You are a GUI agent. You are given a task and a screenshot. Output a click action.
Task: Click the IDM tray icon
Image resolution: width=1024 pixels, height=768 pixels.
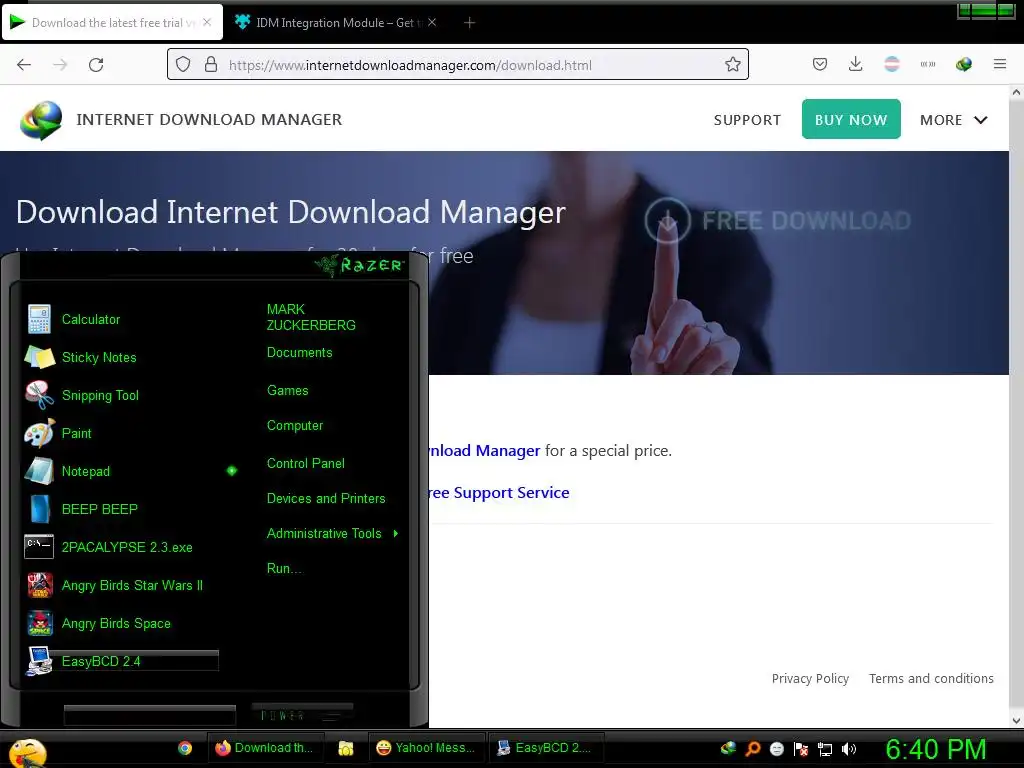pyautogui.click(x=728, y=748)
